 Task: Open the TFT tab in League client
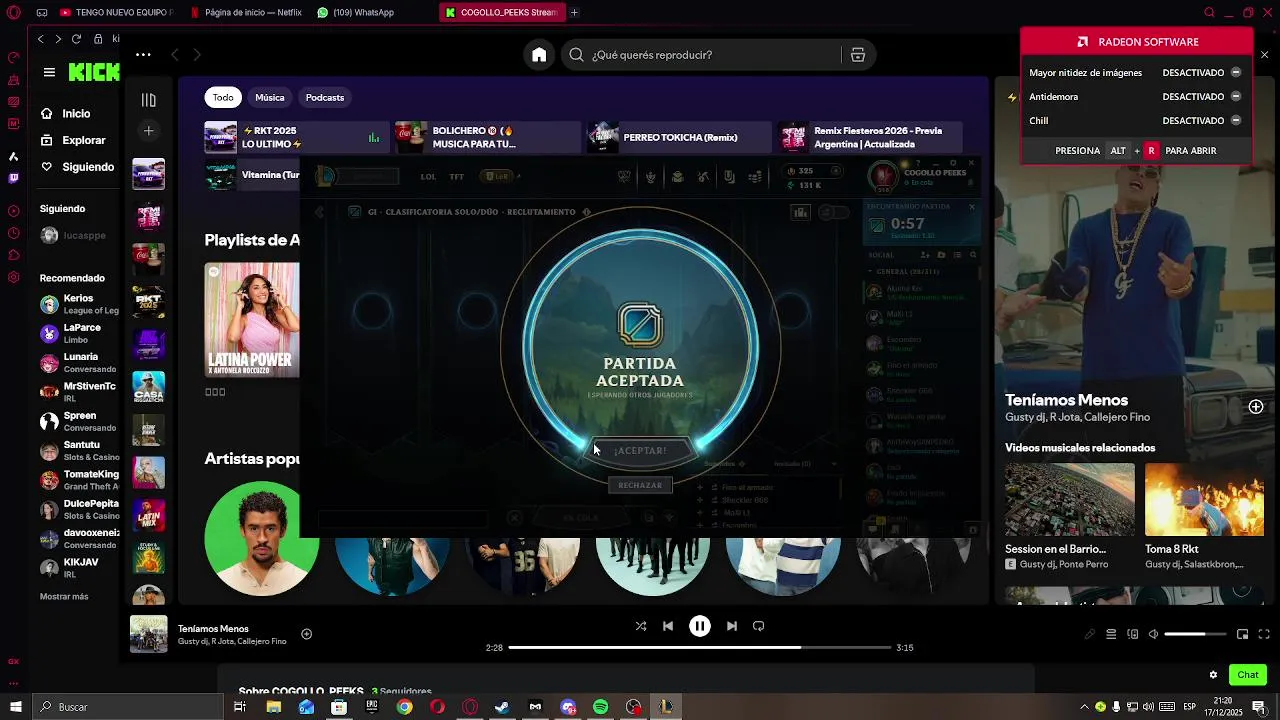click(x=457, y=177)
